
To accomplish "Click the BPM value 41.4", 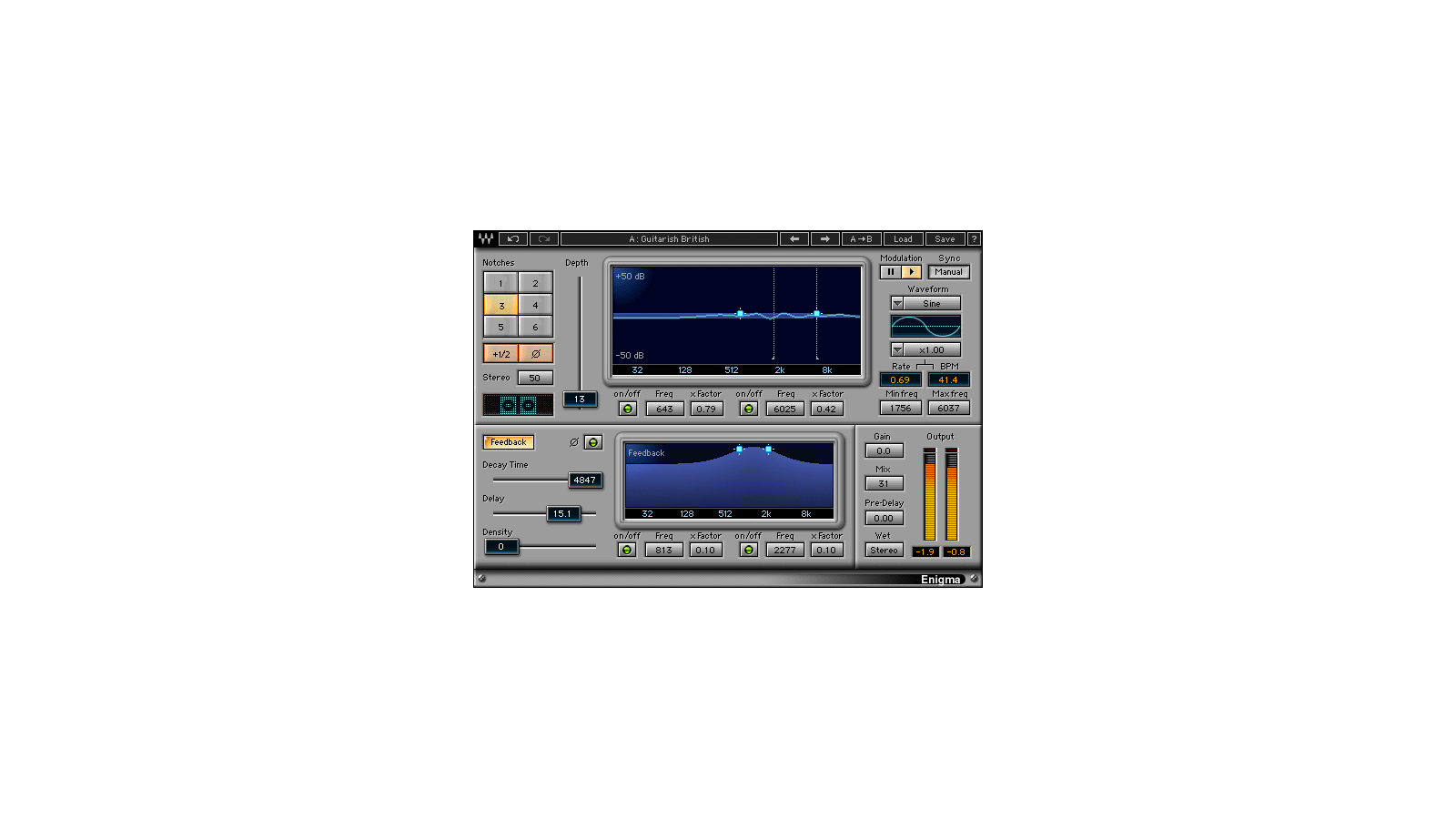I will [948, 379].
